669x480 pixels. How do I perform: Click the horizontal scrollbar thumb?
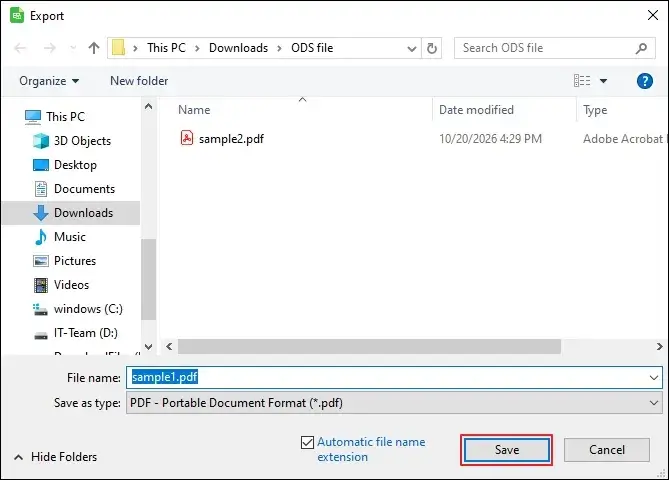coord(369,346)
